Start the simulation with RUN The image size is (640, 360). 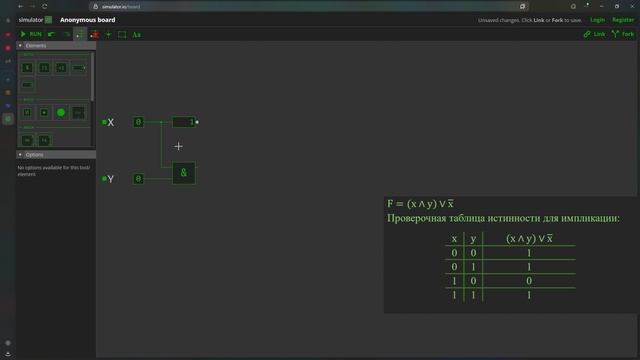31,34
